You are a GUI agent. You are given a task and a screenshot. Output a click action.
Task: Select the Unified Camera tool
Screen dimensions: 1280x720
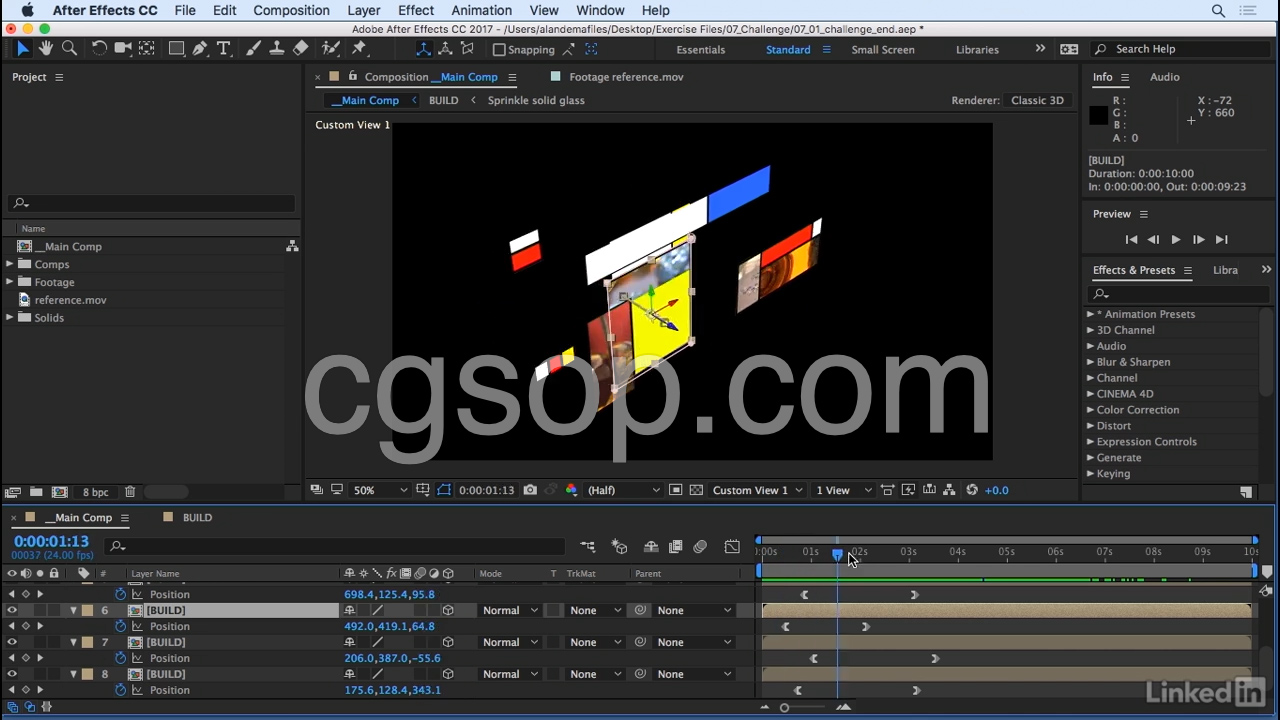coord(123,48)
